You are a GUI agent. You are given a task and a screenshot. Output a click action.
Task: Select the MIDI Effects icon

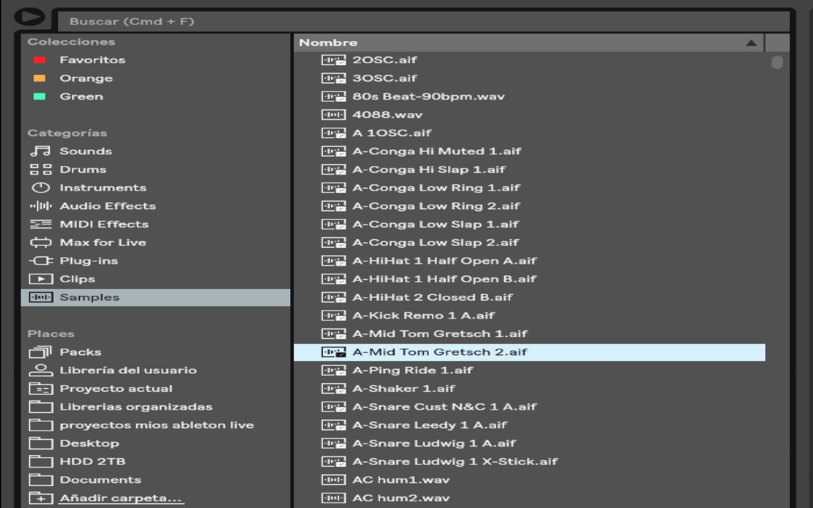pyautogui.click(x=40, y=224)
